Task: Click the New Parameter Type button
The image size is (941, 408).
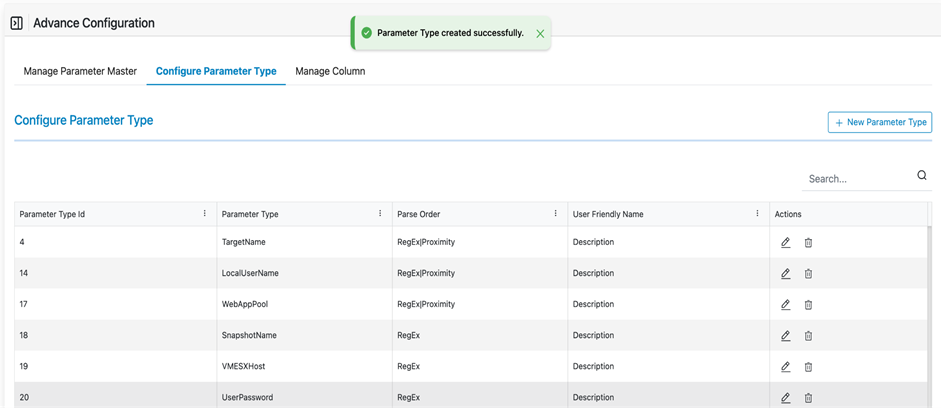Action: click(880, 122)
